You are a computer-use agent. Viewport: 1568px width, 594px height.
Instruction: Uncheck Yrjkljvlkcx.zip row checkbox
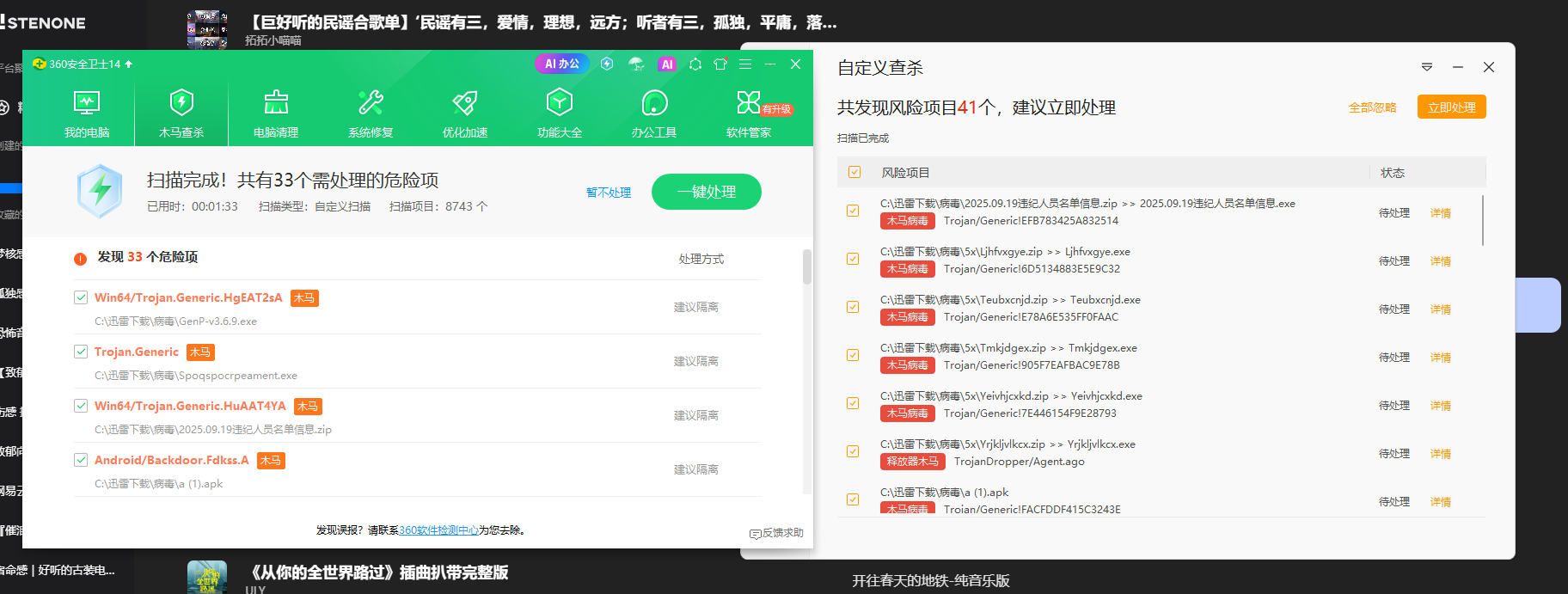point(853,451)
